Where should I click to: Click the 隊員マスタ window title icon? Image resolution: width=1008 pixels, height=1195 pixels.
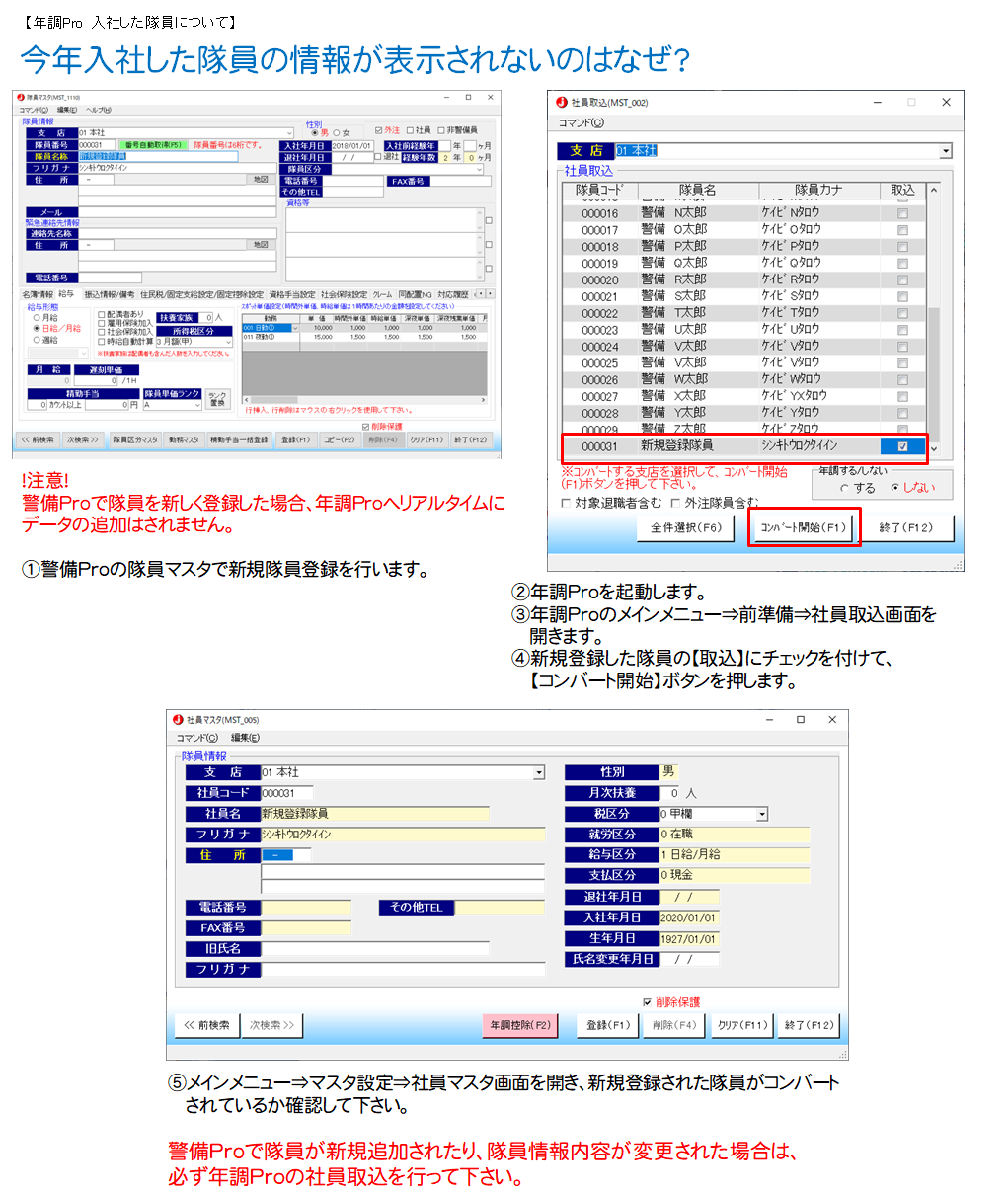point(20,97)
